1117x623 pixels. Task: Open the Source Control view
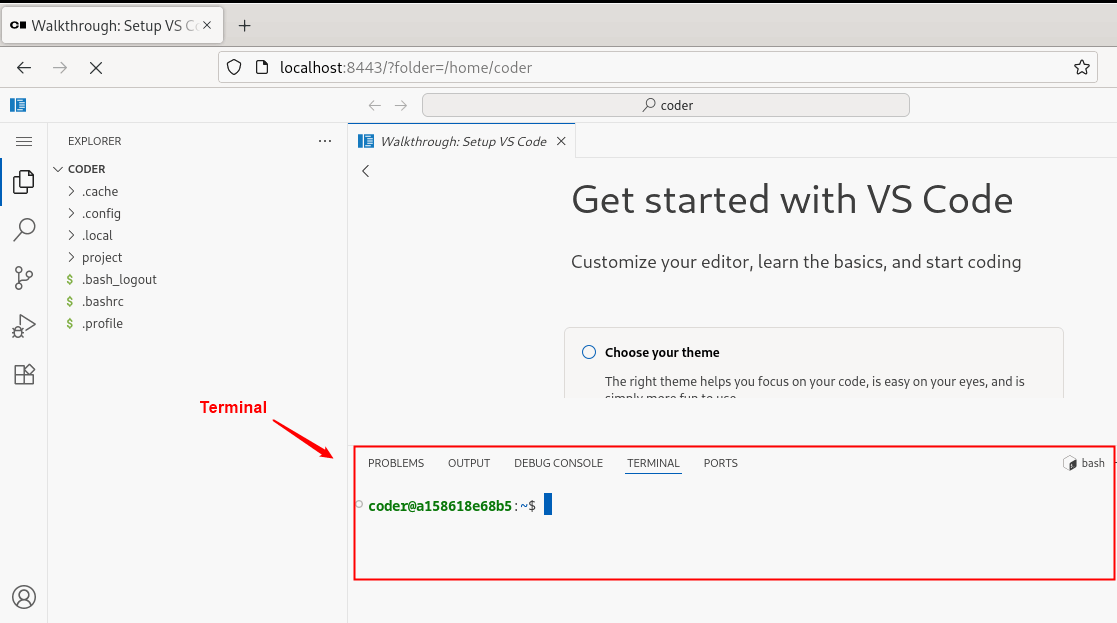click(x=24, y=278)
